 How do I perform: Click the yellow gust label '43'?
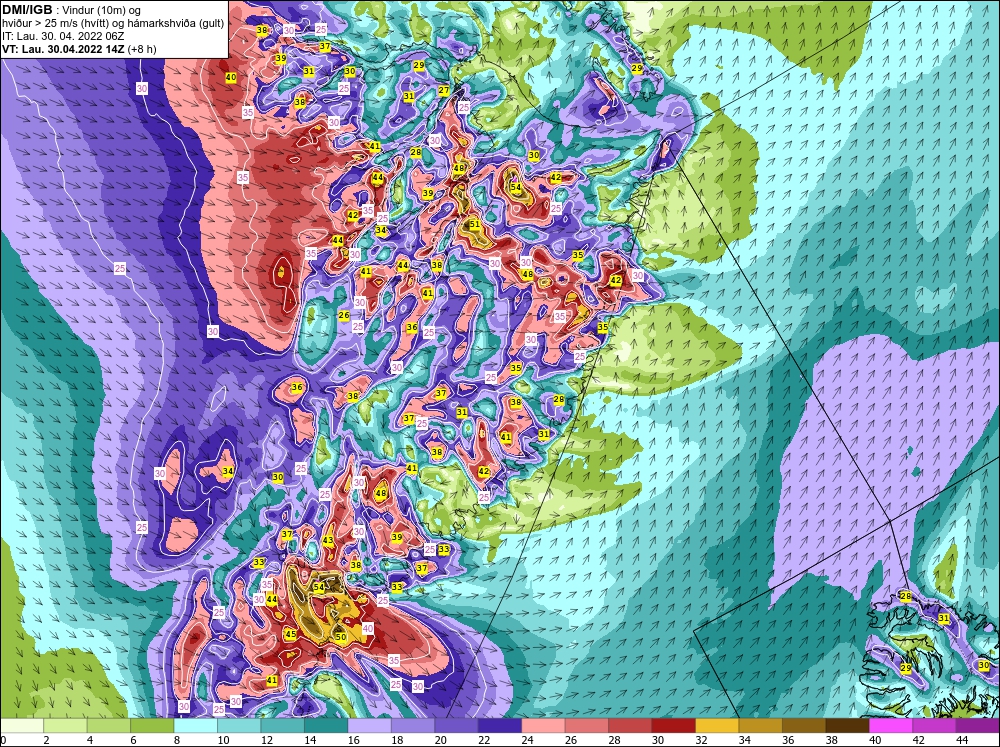328,540
